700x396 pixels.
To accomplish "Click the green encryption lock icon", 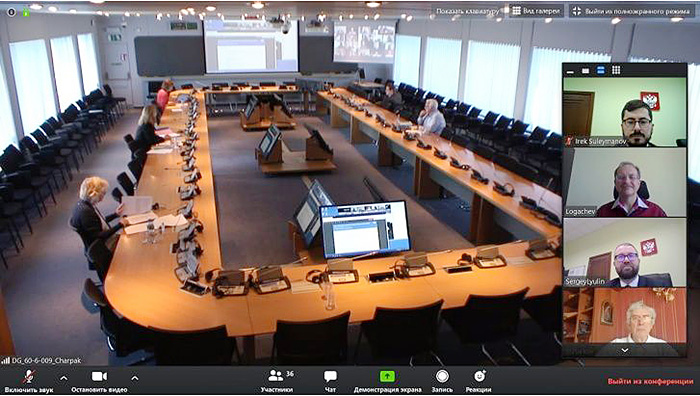I will click(26, 12).
